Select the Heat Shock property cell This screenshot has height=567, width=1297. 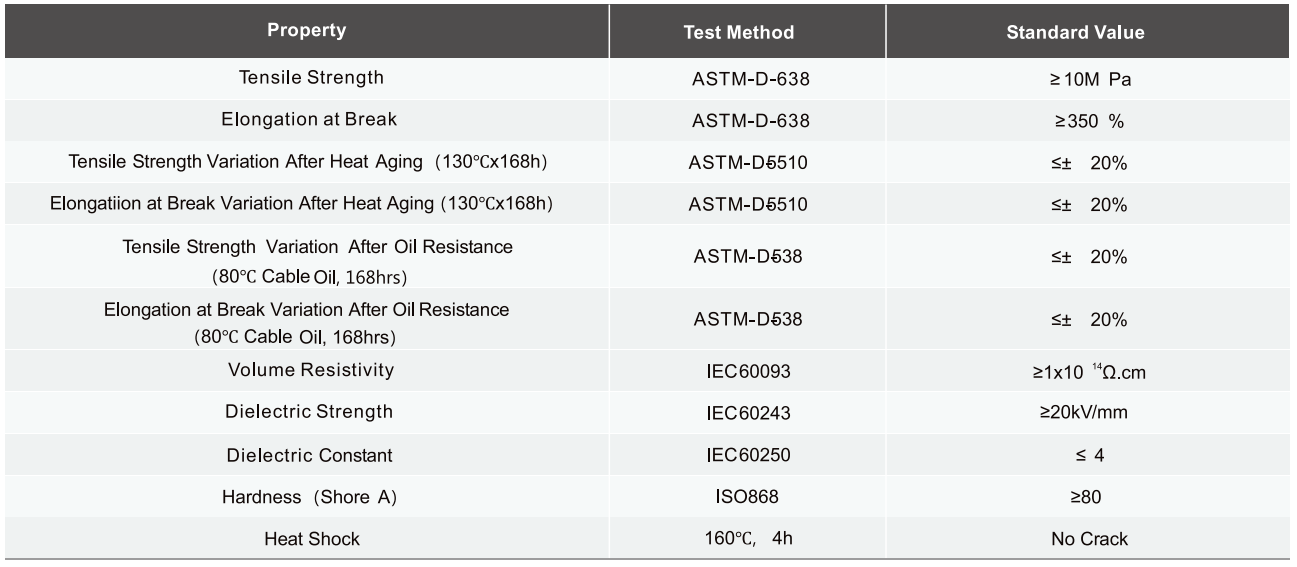(311, 539)
